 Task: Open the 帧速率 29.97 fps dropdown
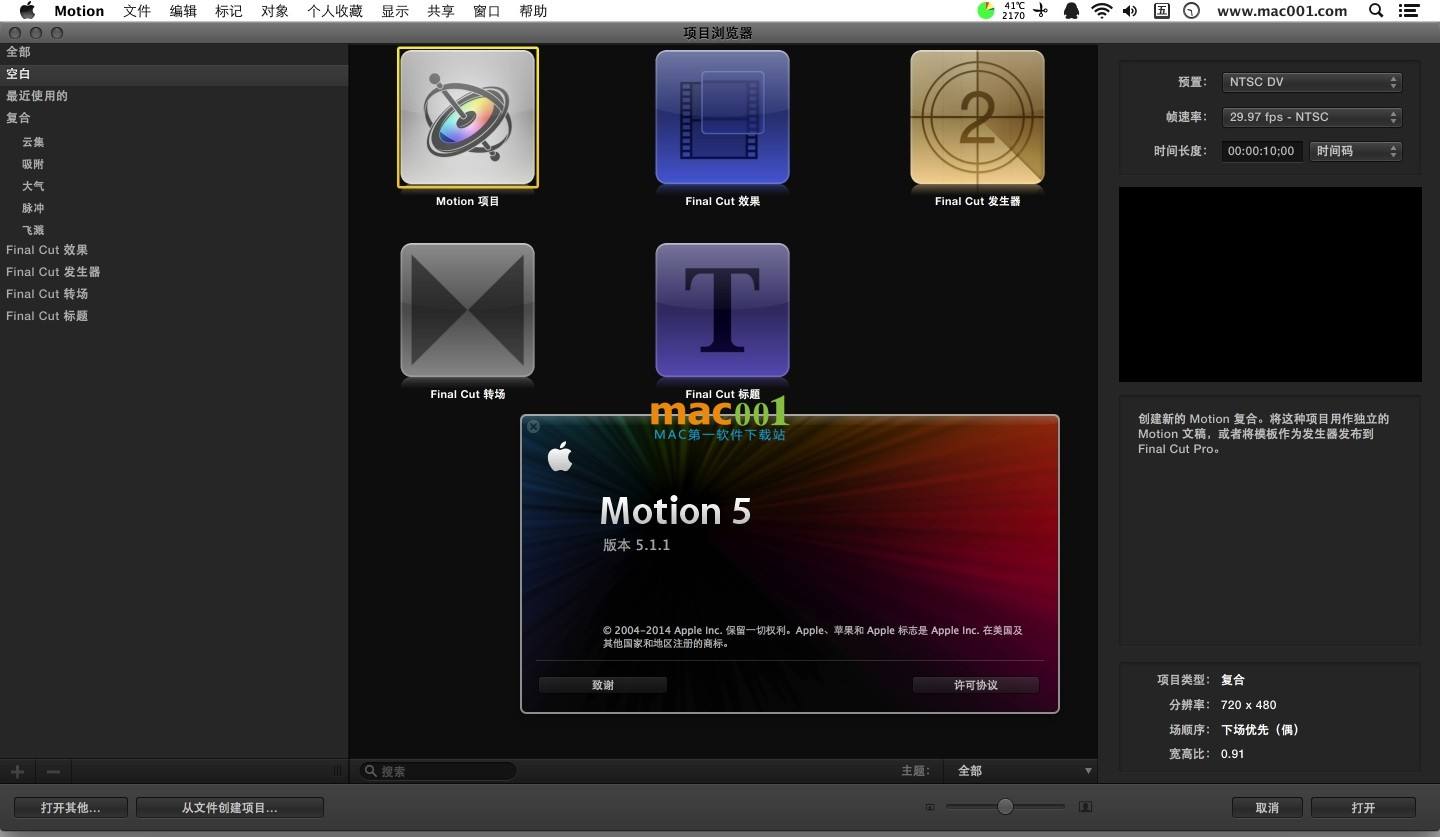pos(1312,117)
